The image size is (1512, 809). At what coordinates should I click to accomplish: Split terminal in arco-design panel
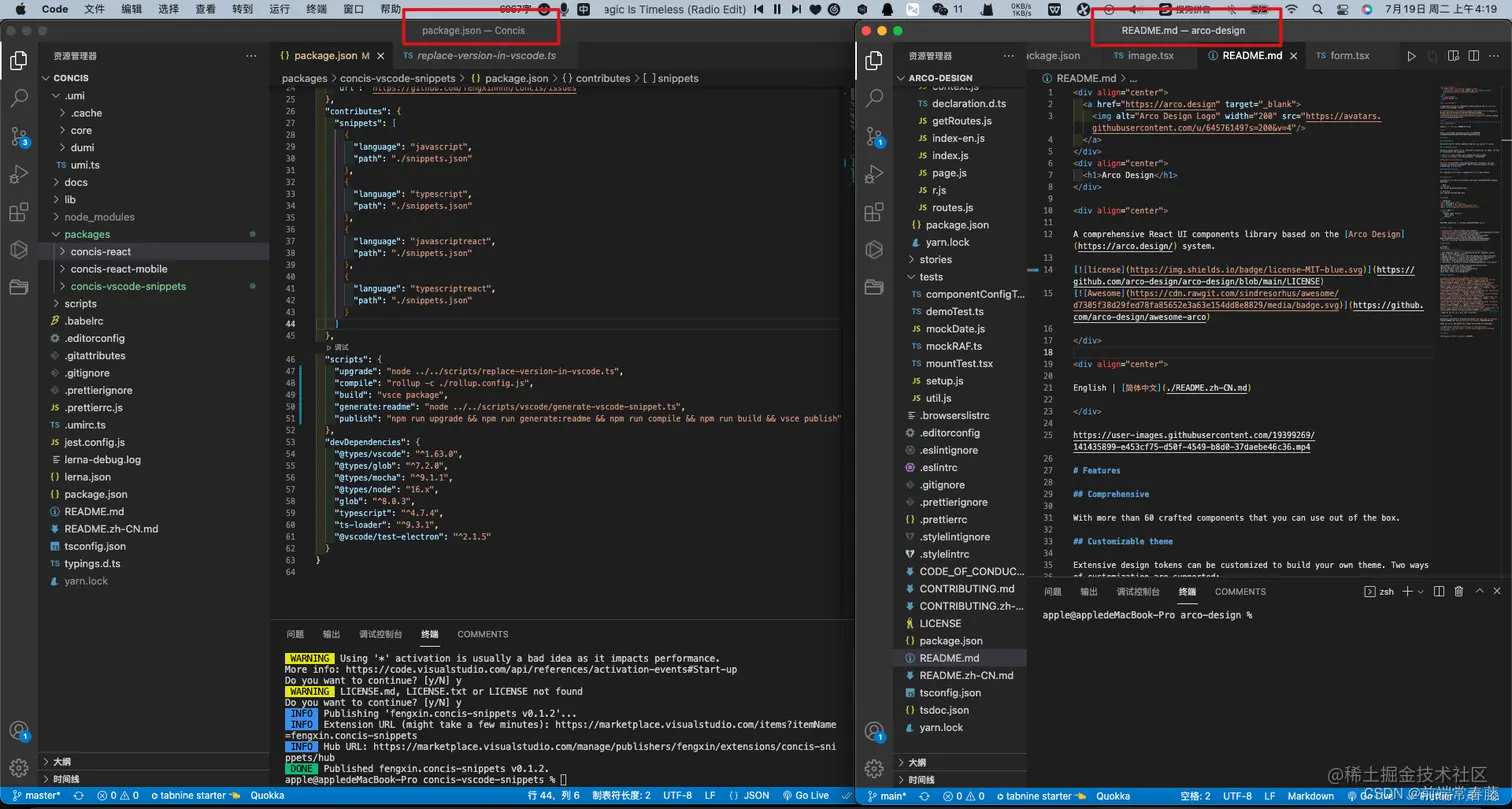pos(1439,592)
